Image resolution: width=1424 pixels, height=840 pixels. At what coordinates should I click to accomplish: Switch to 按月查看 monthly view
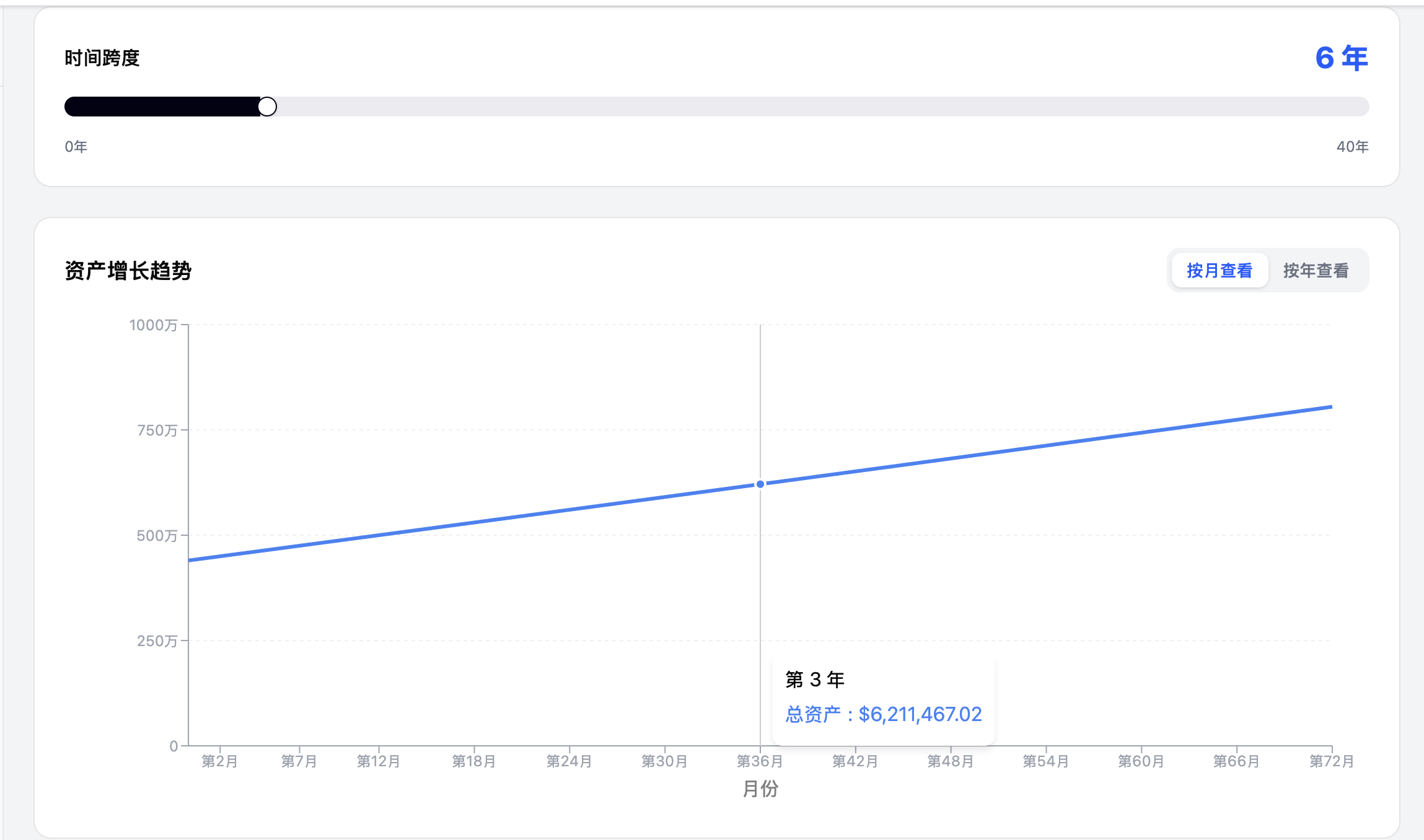click(x=1219, y=271)
